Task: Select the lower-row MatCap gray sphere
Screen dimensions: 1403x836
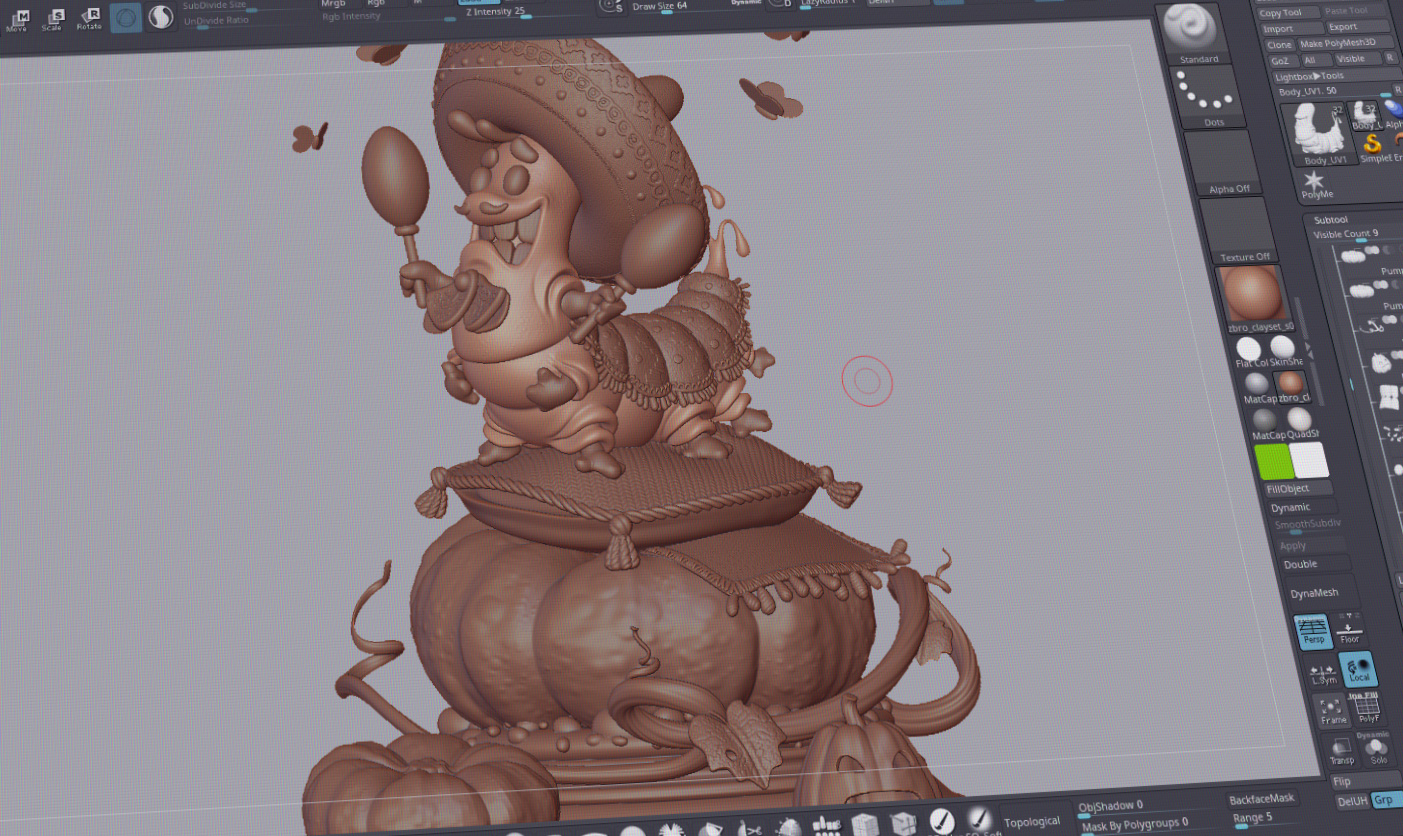Action: [x=1265, y=421]
